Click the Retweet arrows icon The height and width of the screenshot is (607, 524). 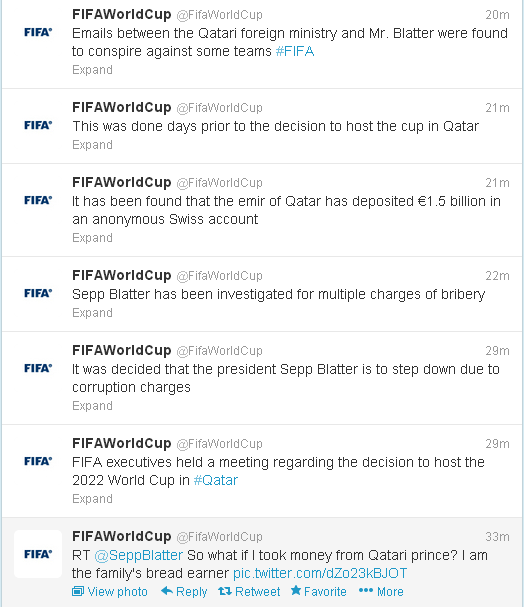[224, 591]
